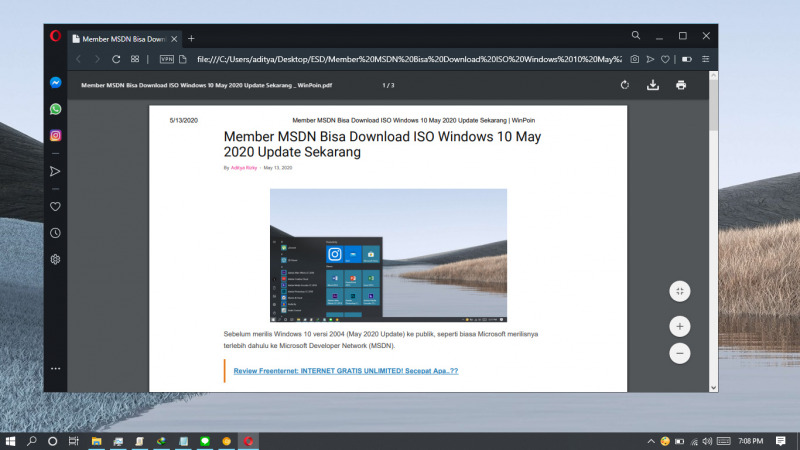
Task: Open LINE green chat app in taskbar
Action: (x=205, y=441)
